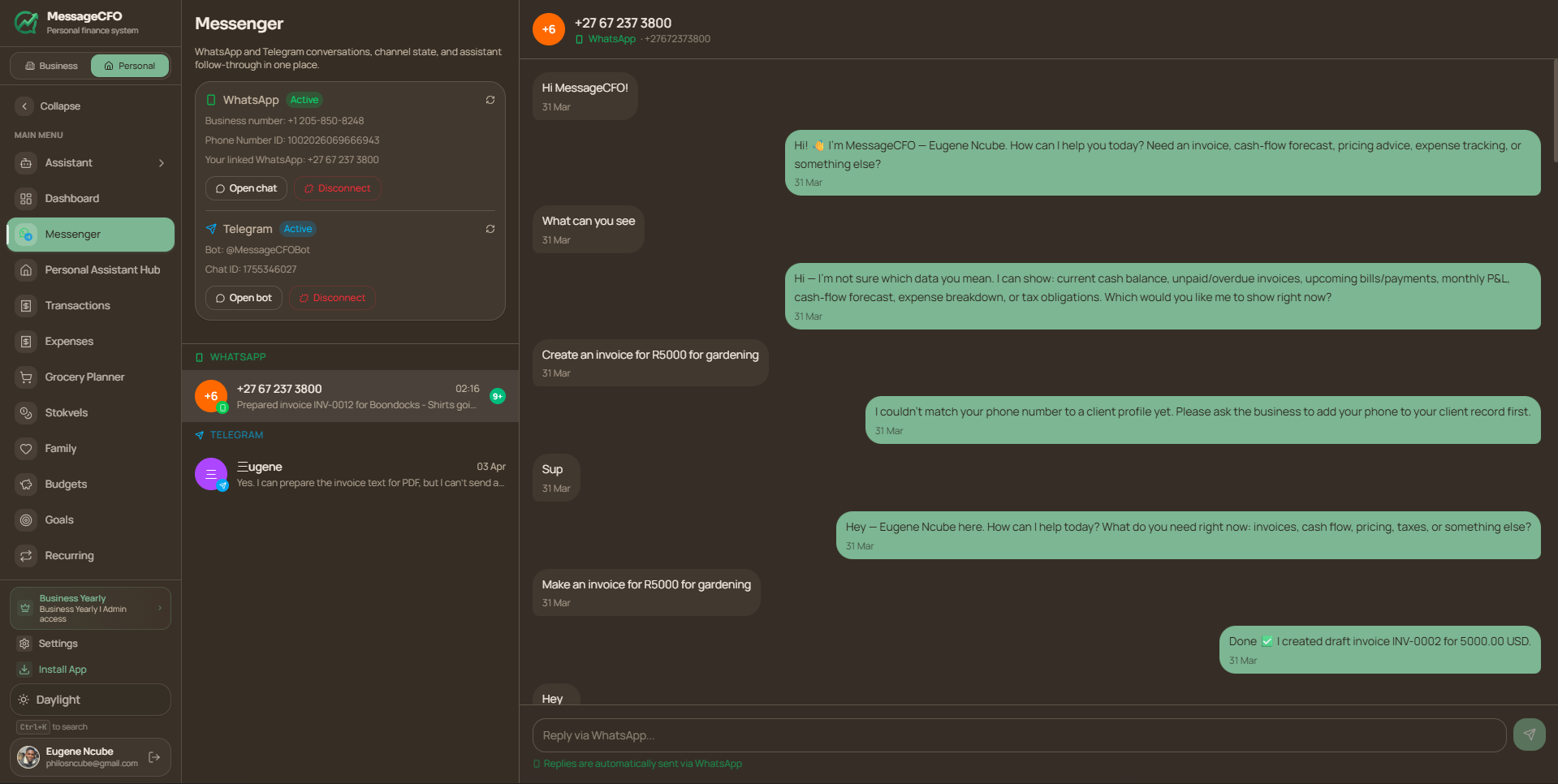Expand the Business Yearly account switcher
Viewport: 1558px width, 784px height.
89,607
